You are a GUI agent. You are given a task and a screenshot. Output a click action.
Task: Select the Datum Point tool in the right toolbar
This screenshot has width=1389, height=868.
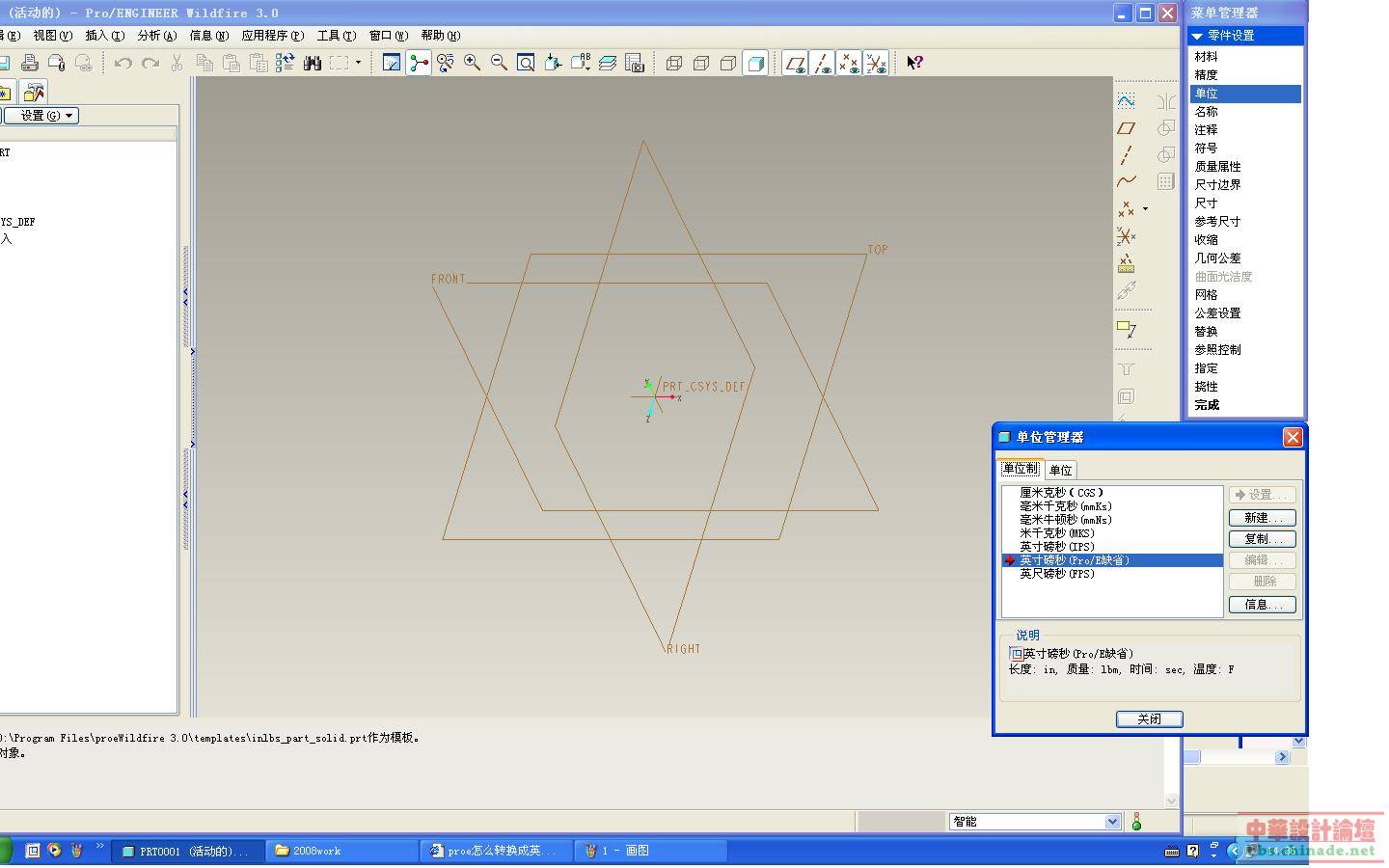1126,208
